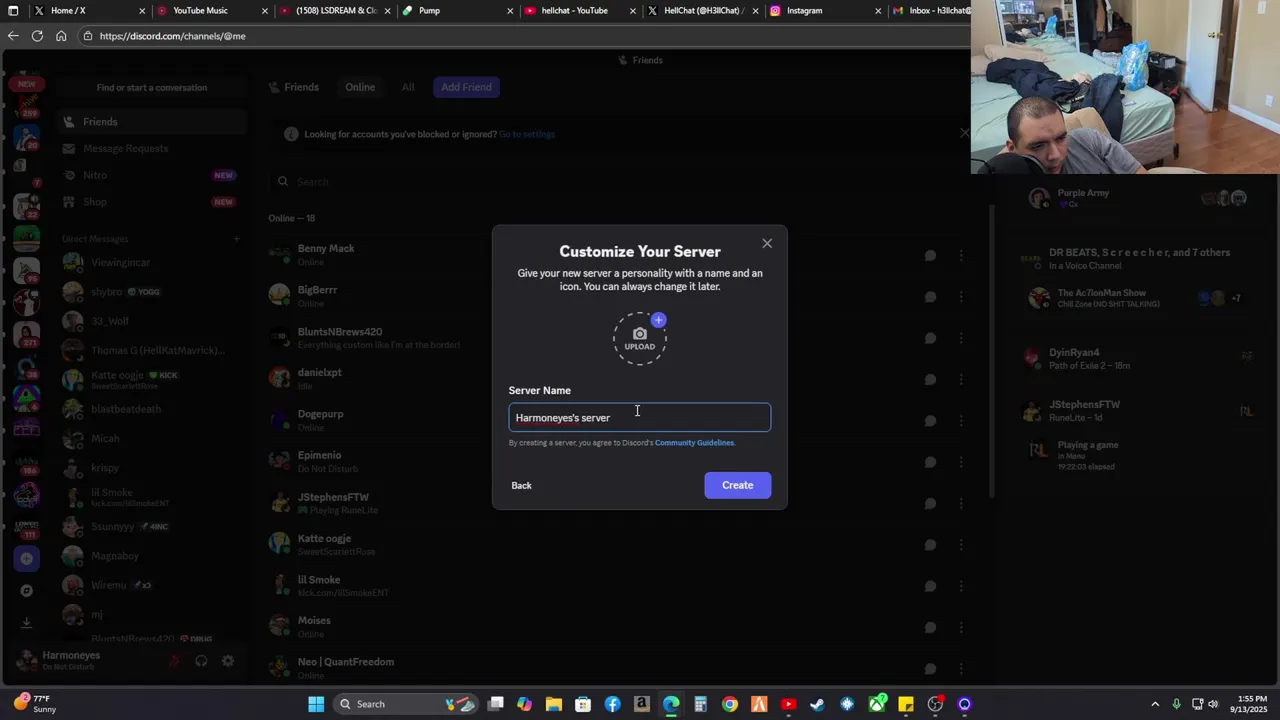
Task: Open Discord Shop
Action: [x=151, y=202]
